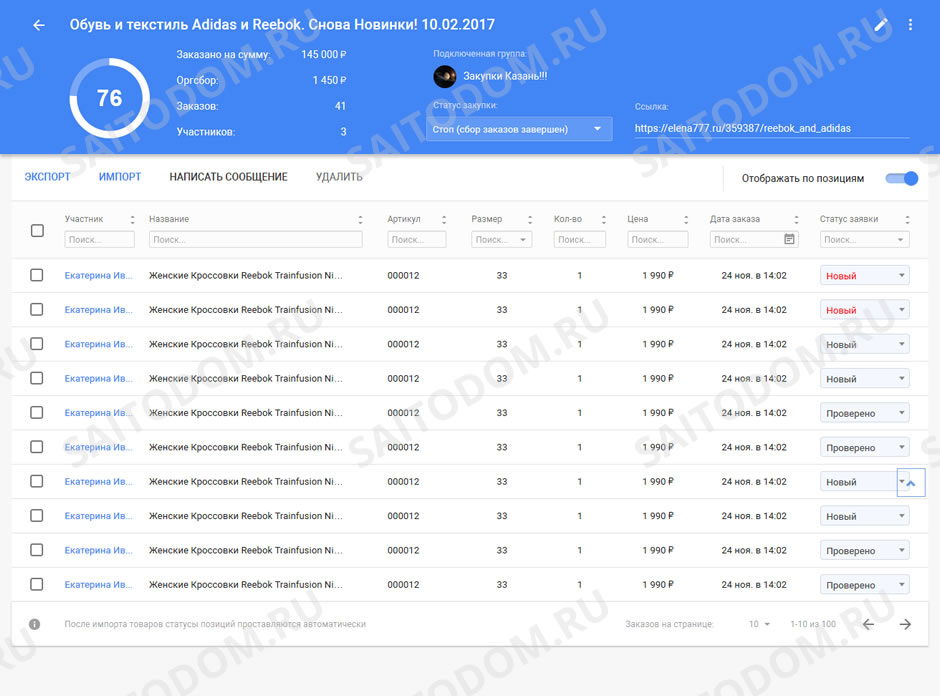The width and height of the screenshot is (940, 696).
Task: Sort by Статус заявки column arrows
Action: [x=907, y=219]
